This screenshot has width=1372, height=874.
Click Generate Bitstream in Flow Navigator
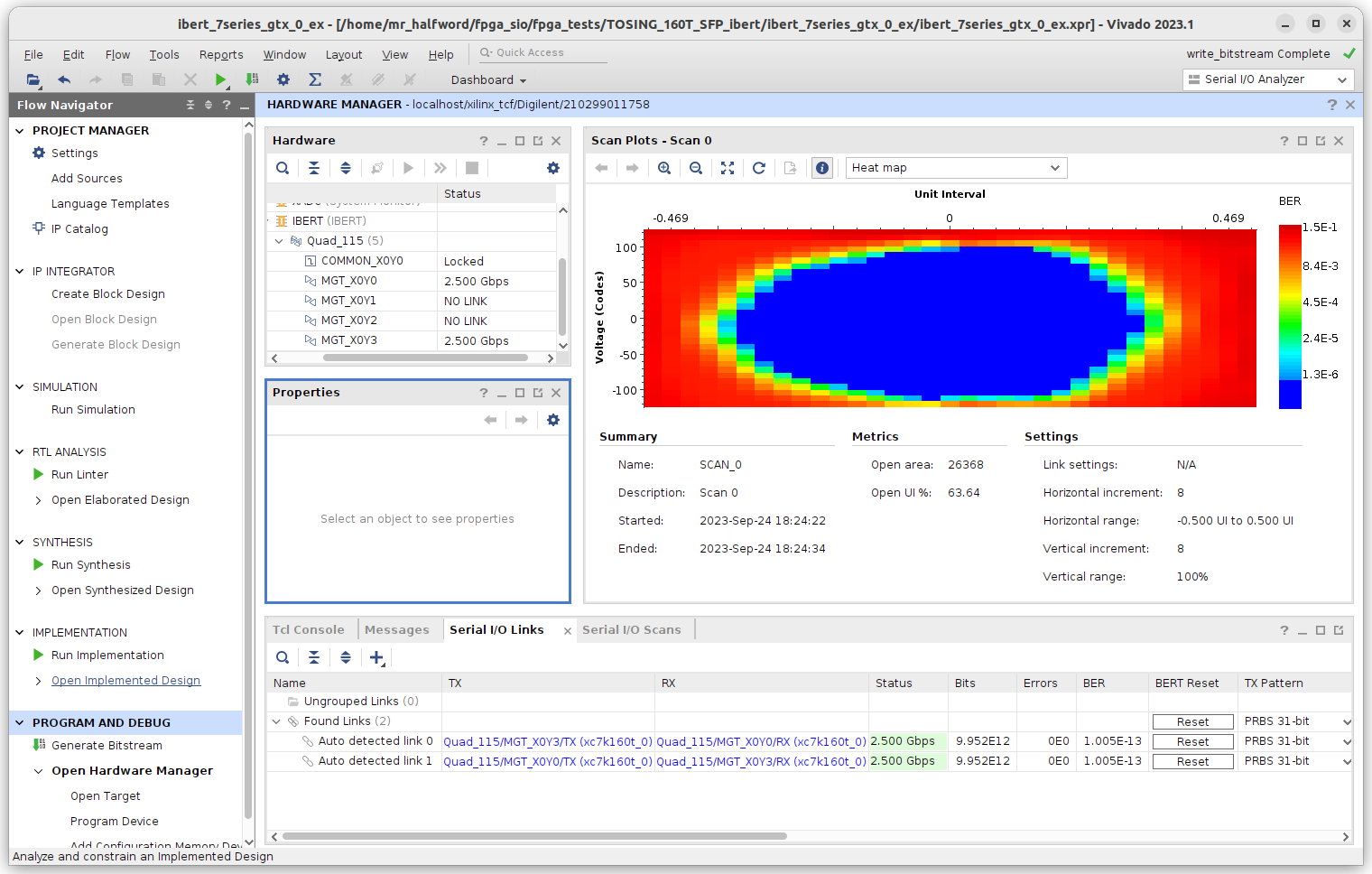point(107,746)
